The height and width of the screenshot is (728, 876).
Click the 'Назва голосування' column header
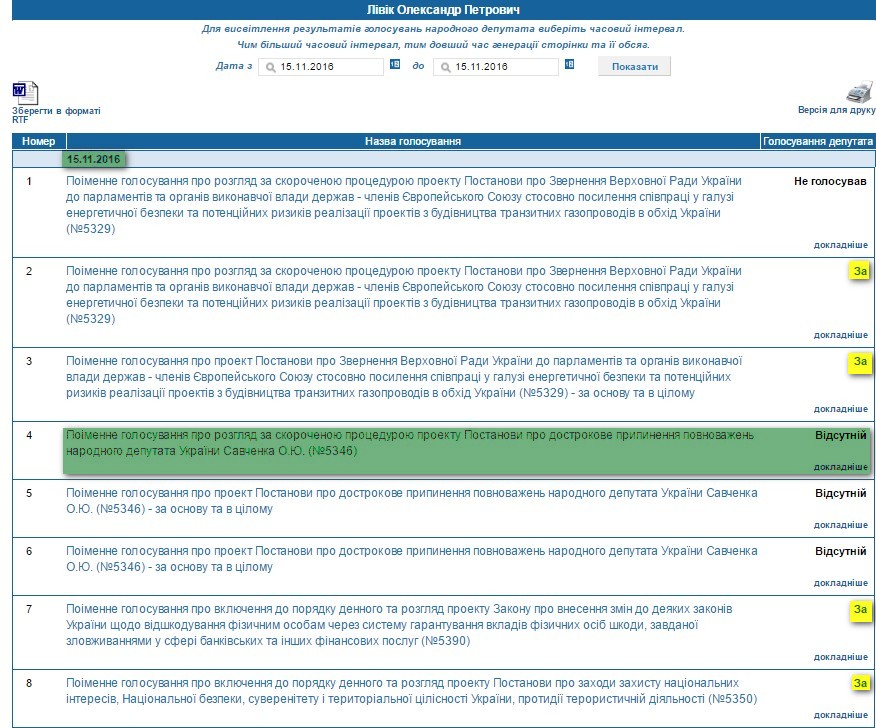click(412, 142)
